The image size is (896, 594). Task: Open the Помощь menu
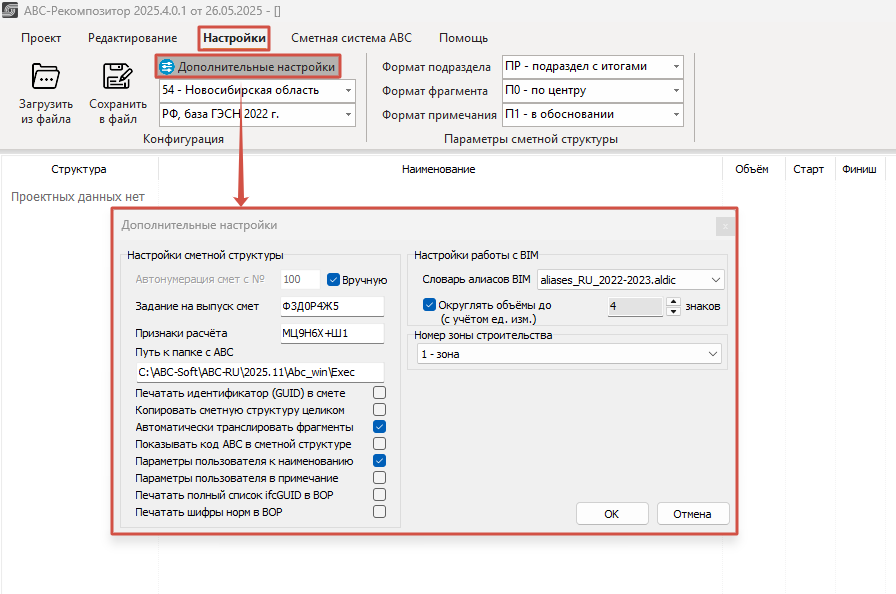(x=463, y=38)
